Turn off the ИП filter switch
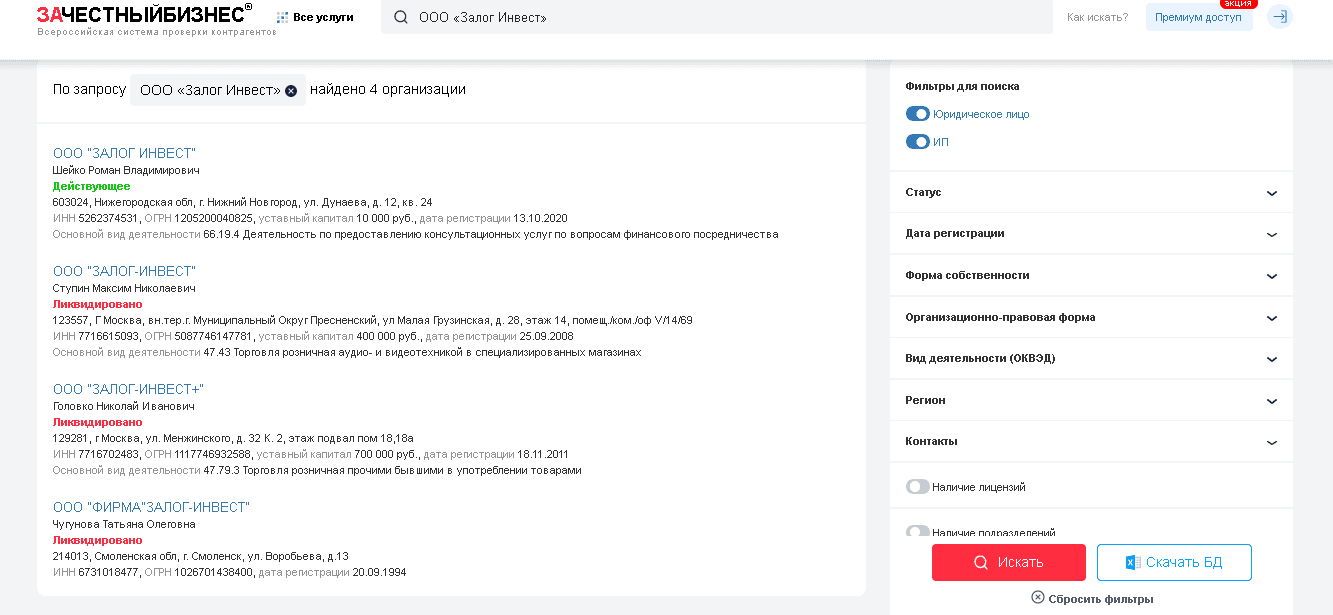 (917, 141)
